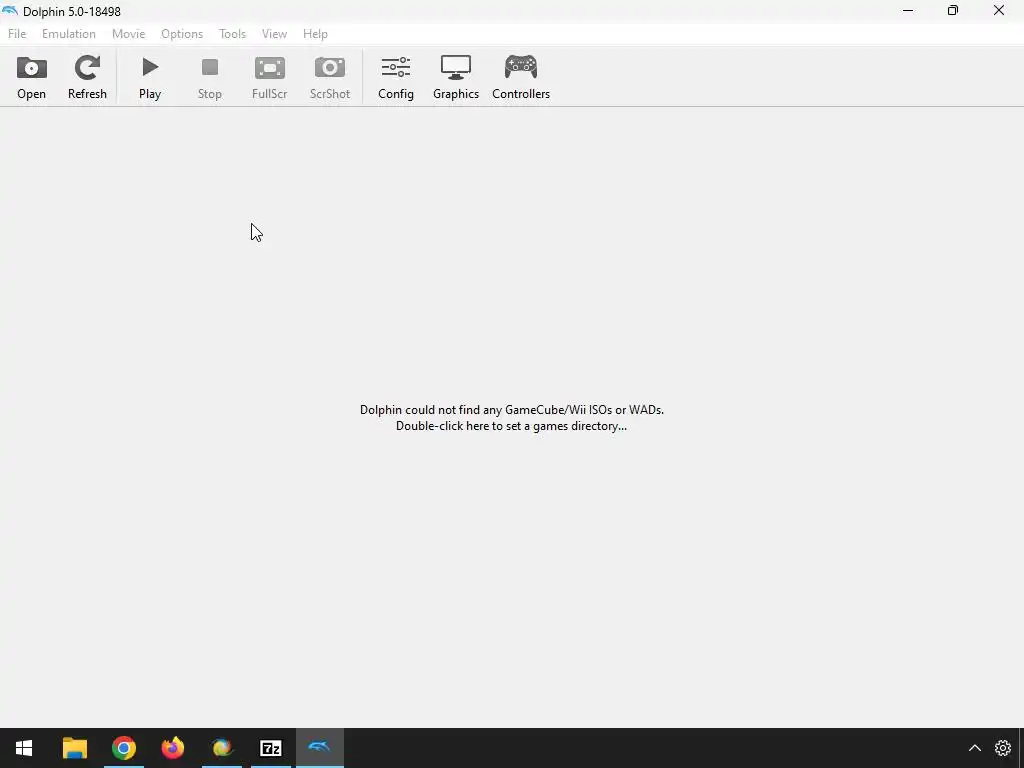
Task: Switch to 7-Zip in taskbar
Action: coord(270,748)
